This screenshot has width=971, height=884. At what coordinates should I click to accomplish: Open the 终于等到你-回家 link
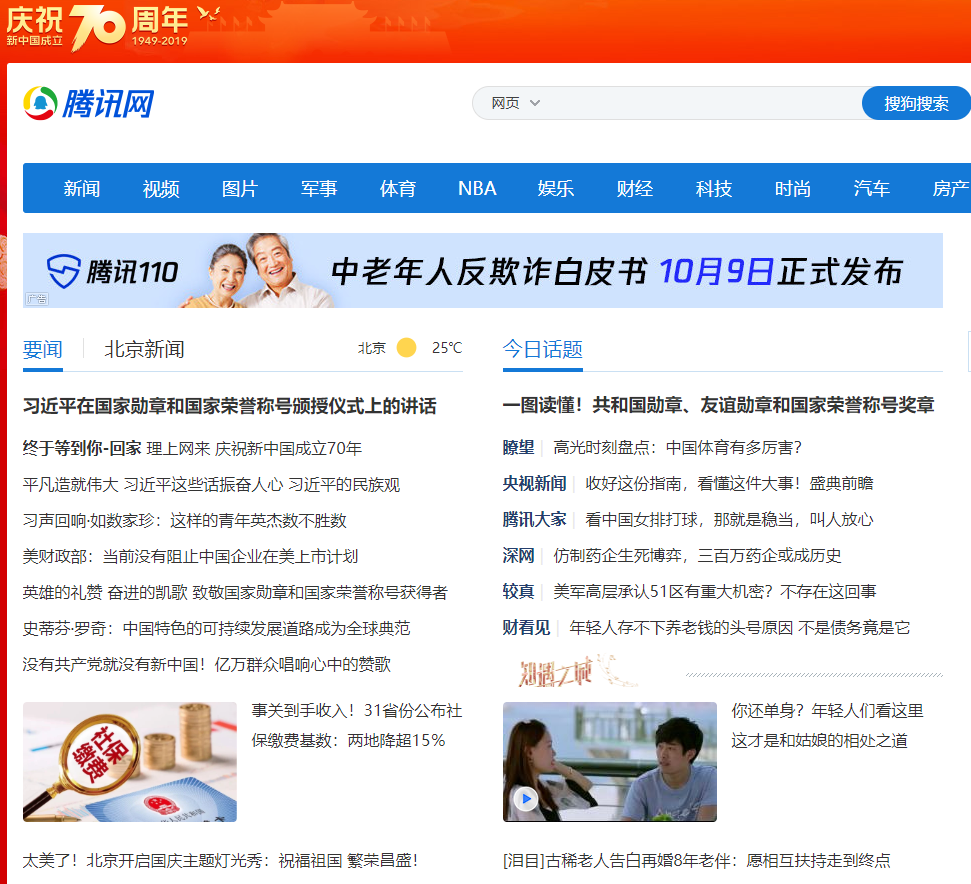[x=82, y=448]
